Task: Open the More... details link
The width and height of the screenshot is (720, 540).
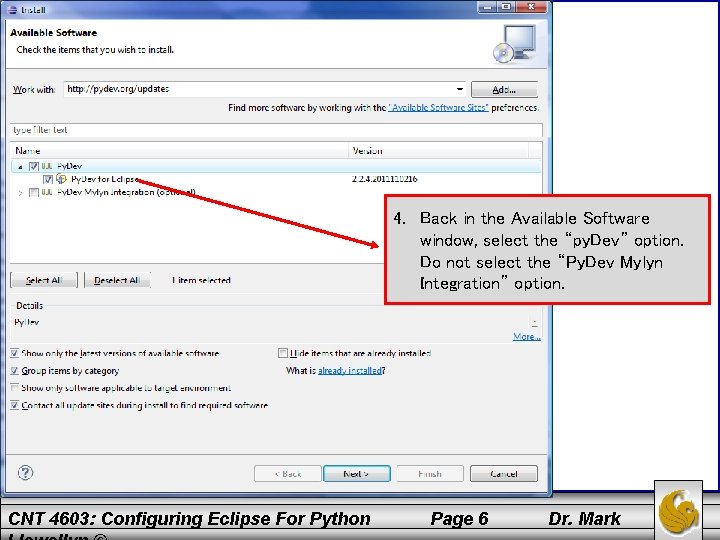Action: (x=527, y=336)
